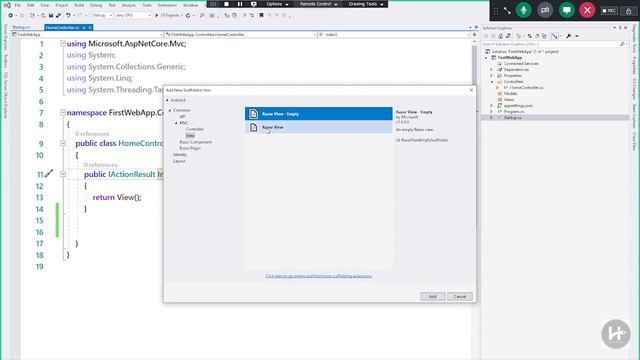
Task: Switch to the HomeController.cs tab
Action: tap(62, 27)
